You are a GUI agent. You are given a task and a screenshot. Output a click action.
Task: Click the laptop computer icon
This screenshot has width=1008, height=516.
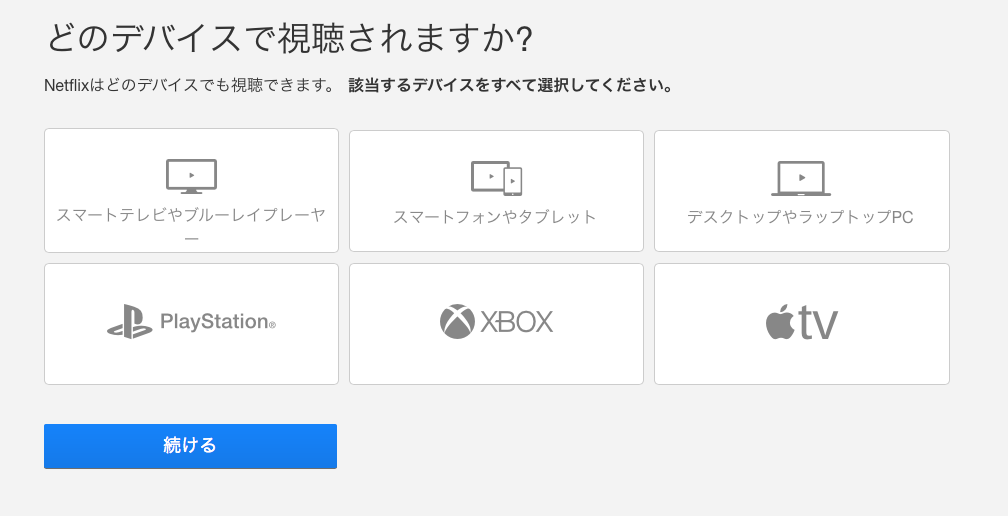(801, 178)
